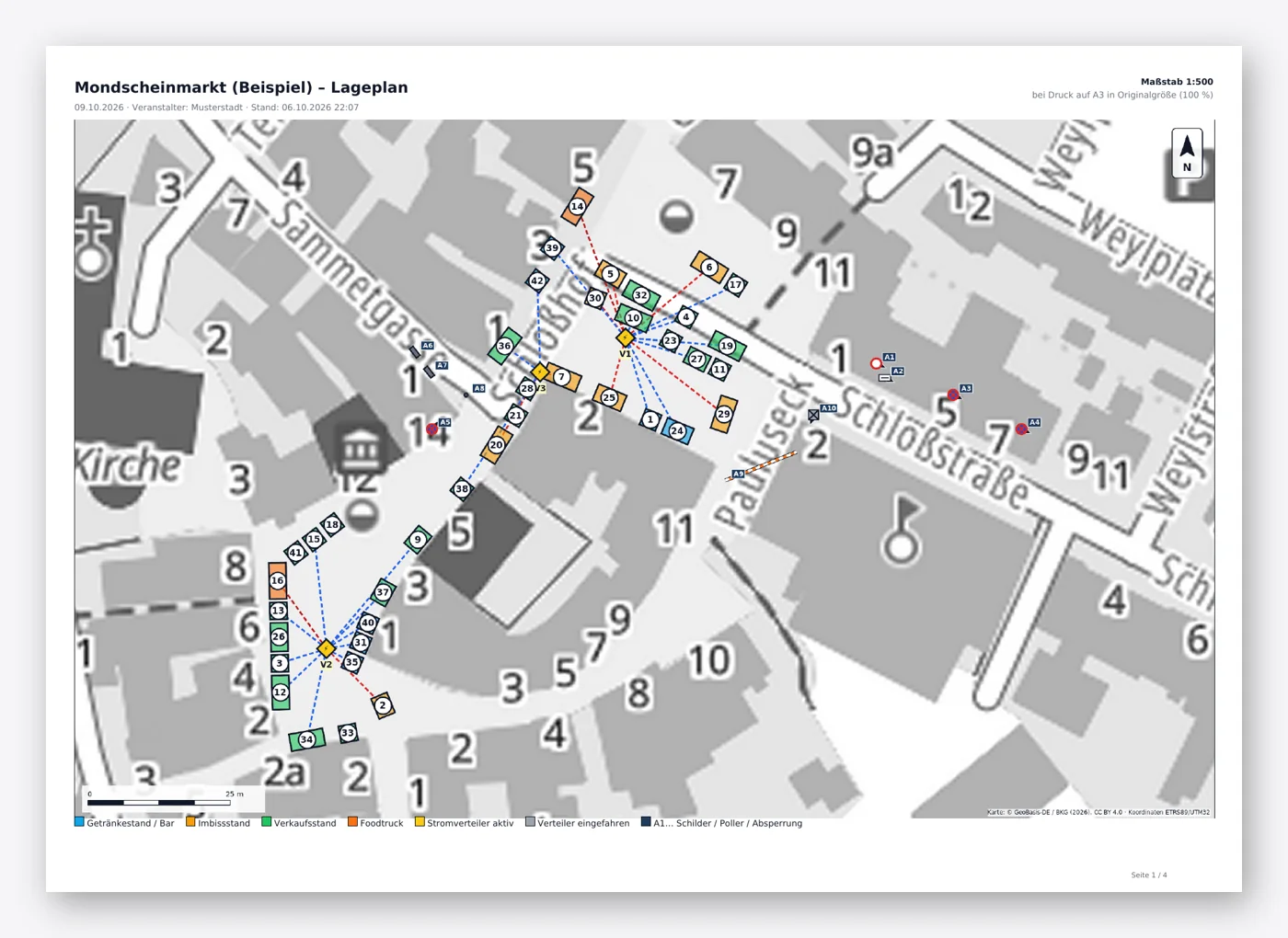Image resolution: width=1288 pixels, height=938 pixels.
Task: Click sign marker A10
Action: (x=813, y=415)
